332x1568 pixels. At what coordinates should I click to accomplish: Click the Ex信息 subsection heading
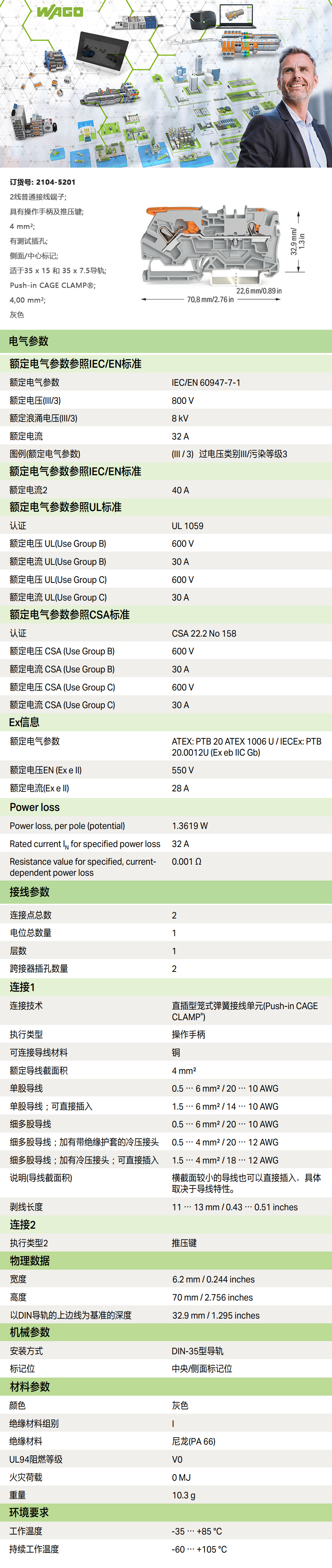tap(24, 722)
